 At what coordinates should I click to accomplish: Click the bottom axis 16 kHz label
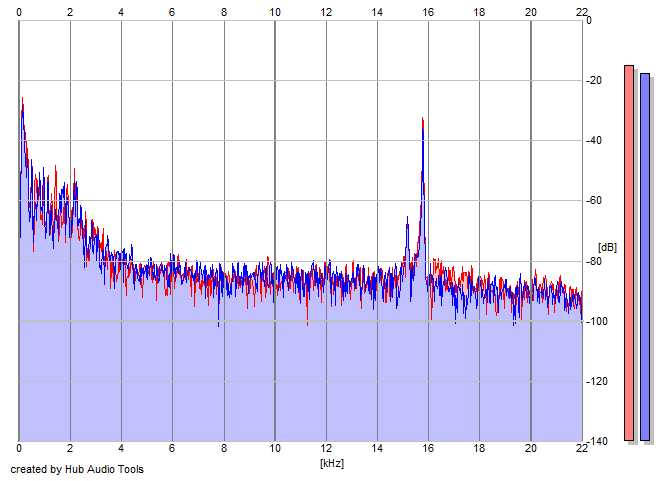[429, 448]
